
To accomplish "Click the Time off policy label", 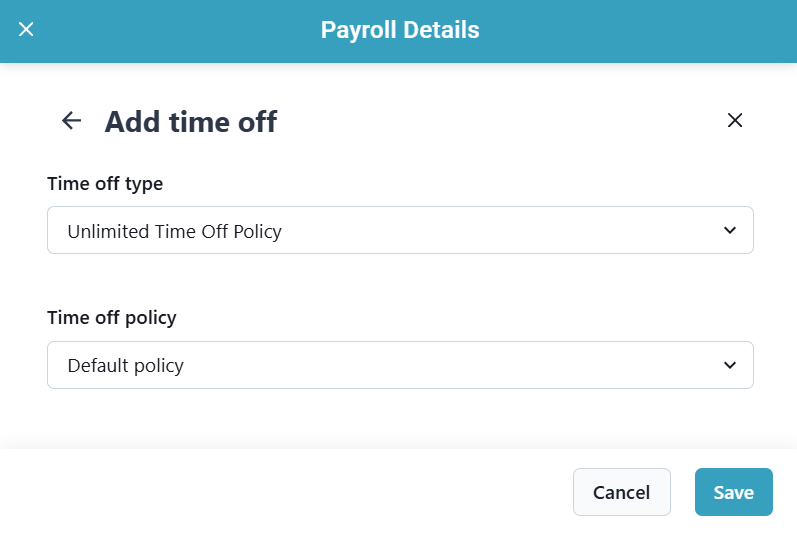I will coord(112,318).
